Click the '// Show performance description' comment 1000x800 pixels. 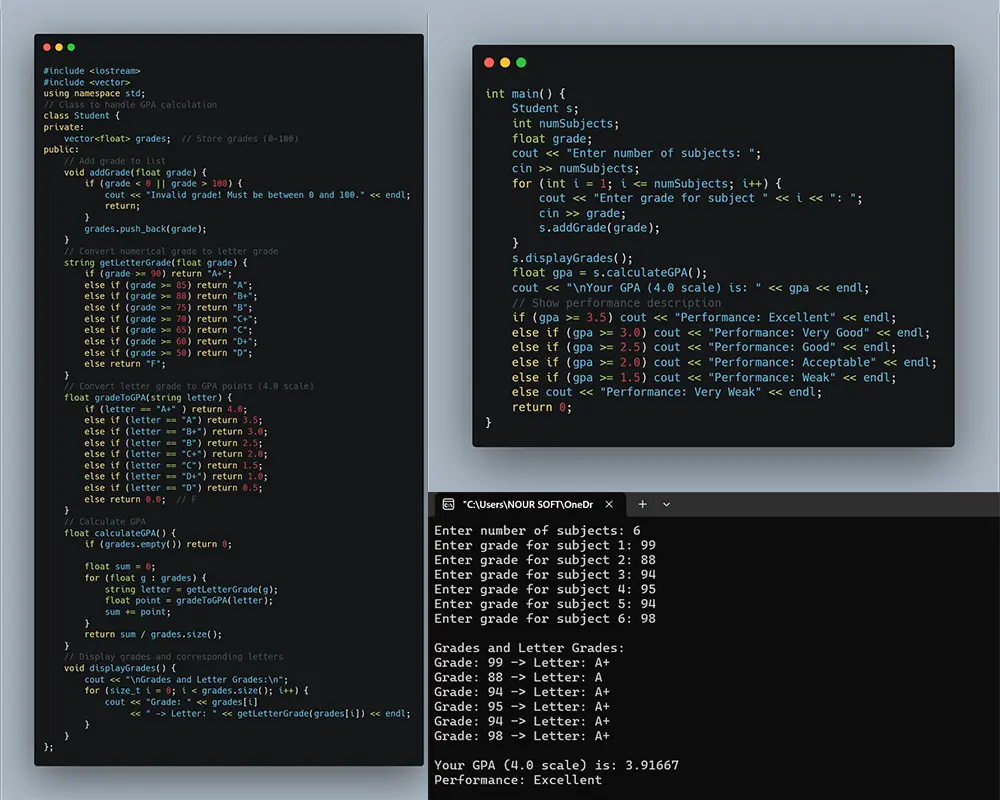tap(616, 303)
